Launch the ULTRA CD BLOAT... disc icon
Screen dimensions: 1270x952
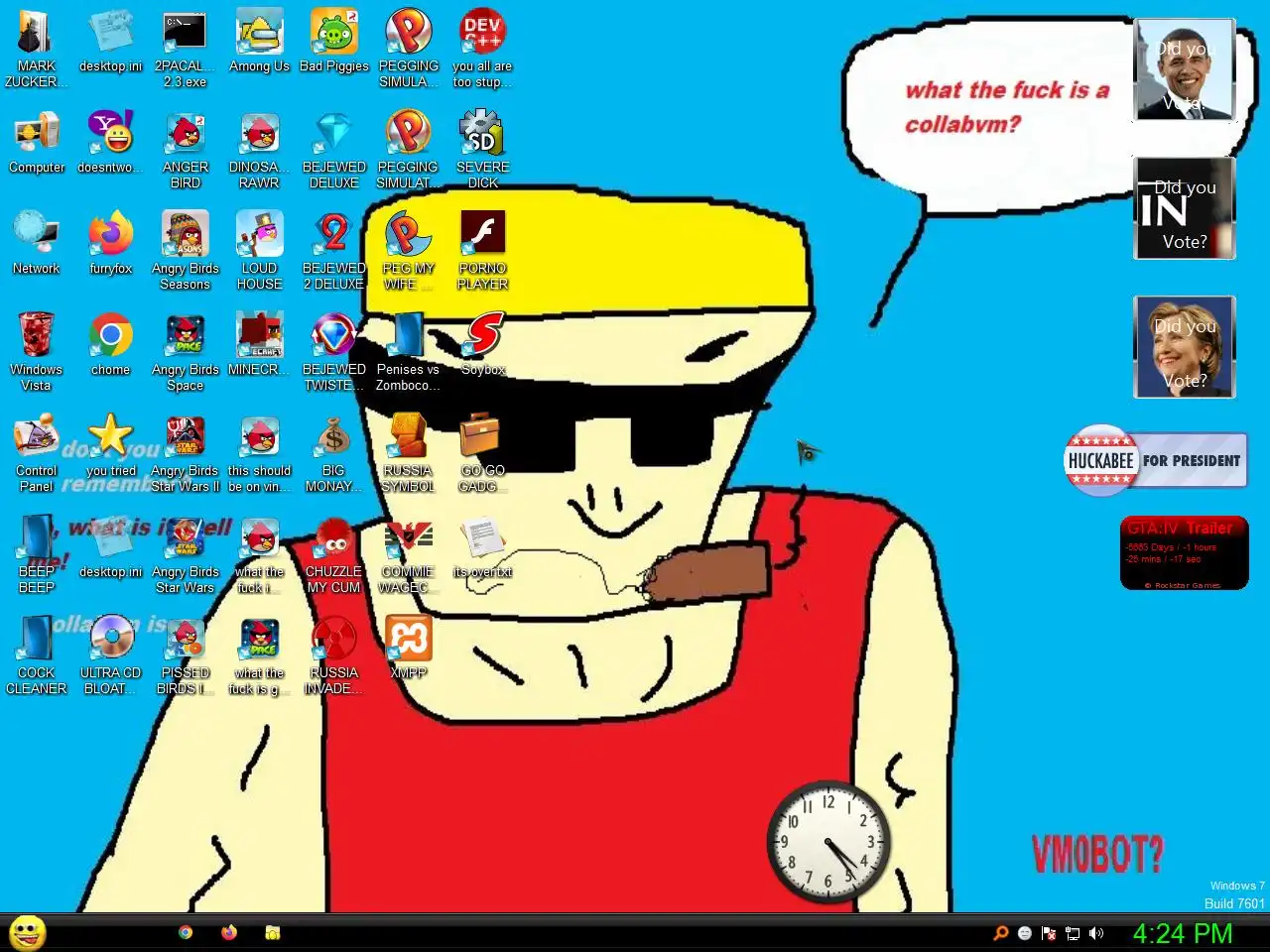click(111, 655)
